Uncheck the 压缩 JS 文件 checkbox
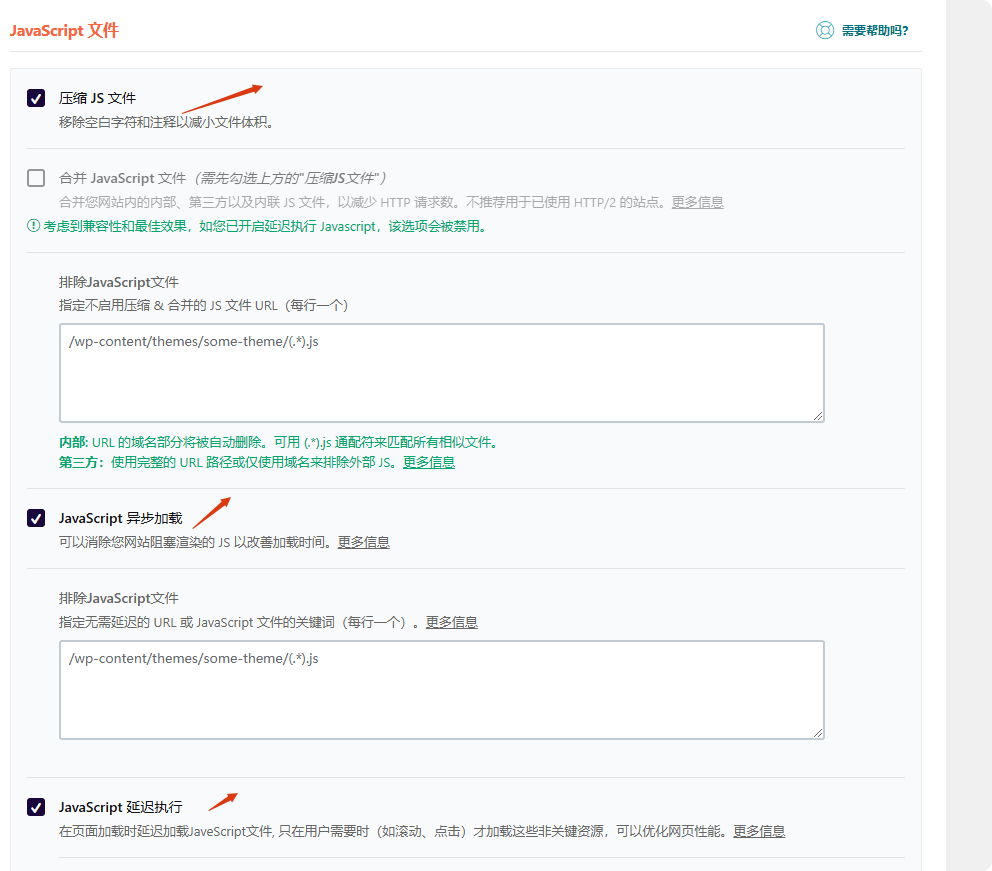The height and width of the screenshot is (871, 992). (x=36, y=98)
